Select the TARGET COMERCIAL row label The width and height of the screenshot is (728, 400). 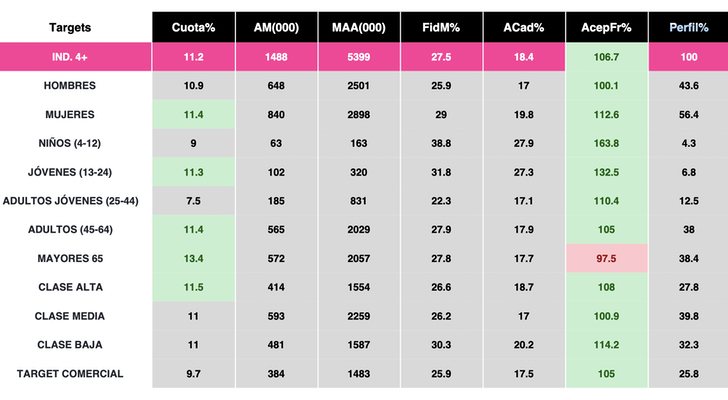[70, 374]
